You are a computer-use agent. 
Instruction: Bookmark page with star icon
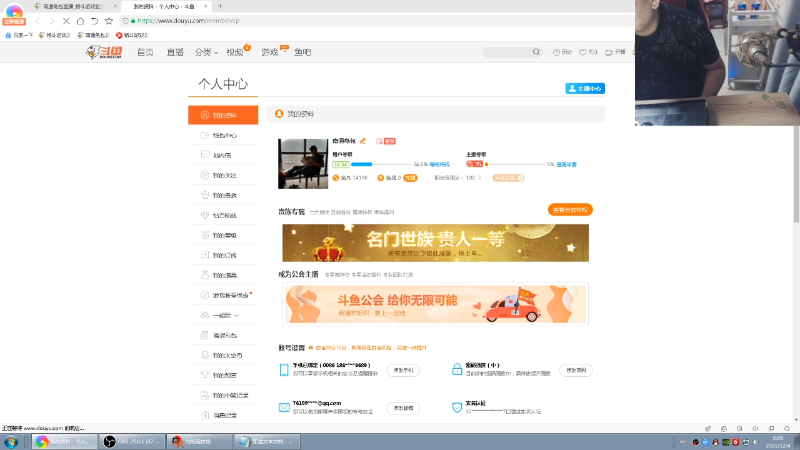point(109,21)
